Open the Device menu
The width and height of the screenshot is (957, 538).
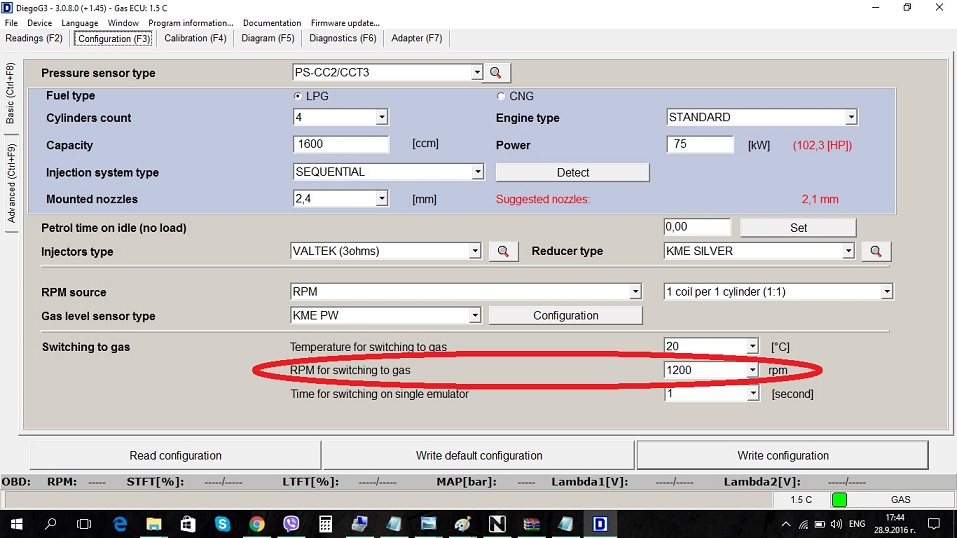tap(39, 23)
